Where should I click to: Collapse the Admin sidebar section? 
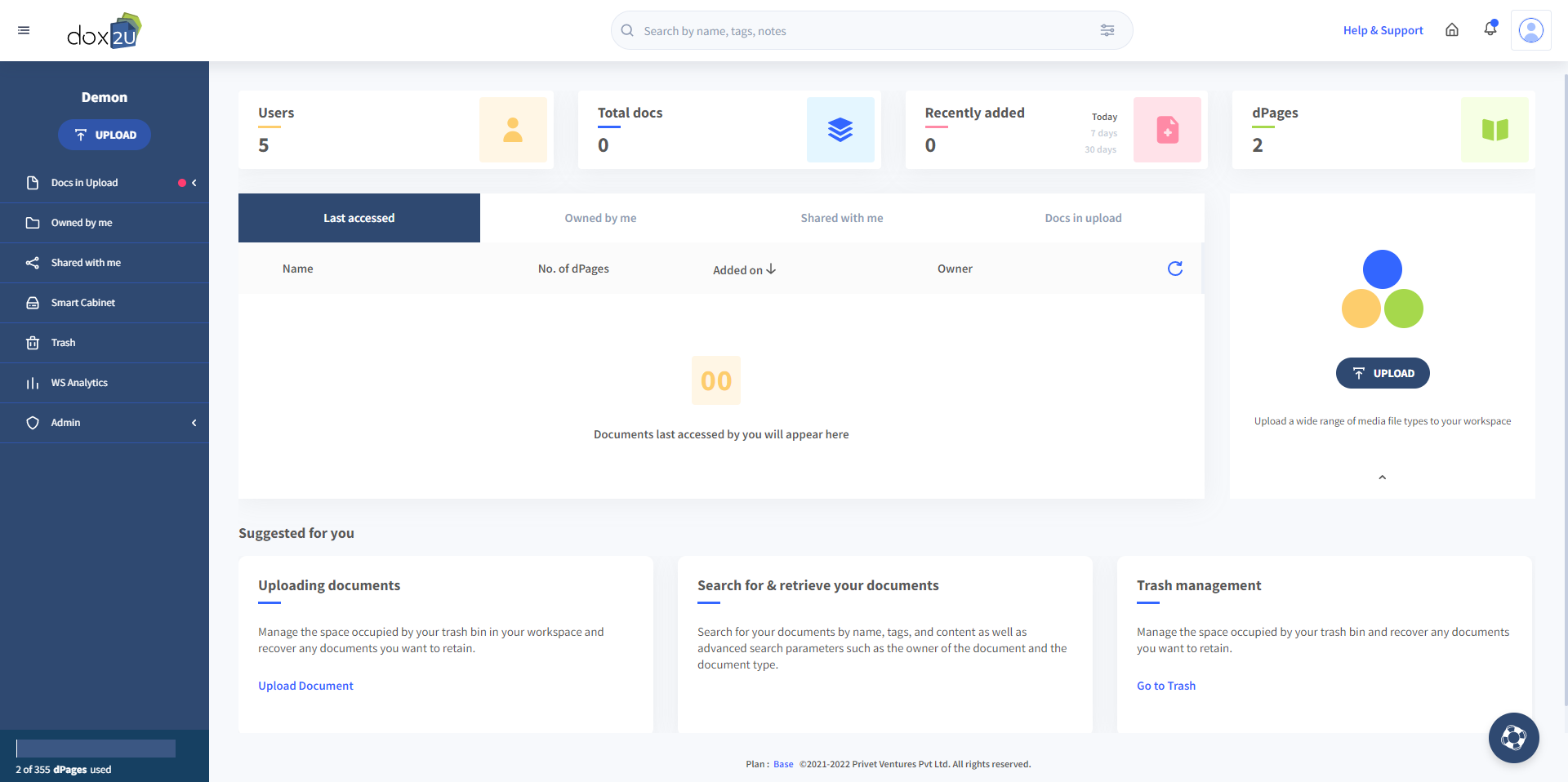pyautogui.click(x=194, y=423)
